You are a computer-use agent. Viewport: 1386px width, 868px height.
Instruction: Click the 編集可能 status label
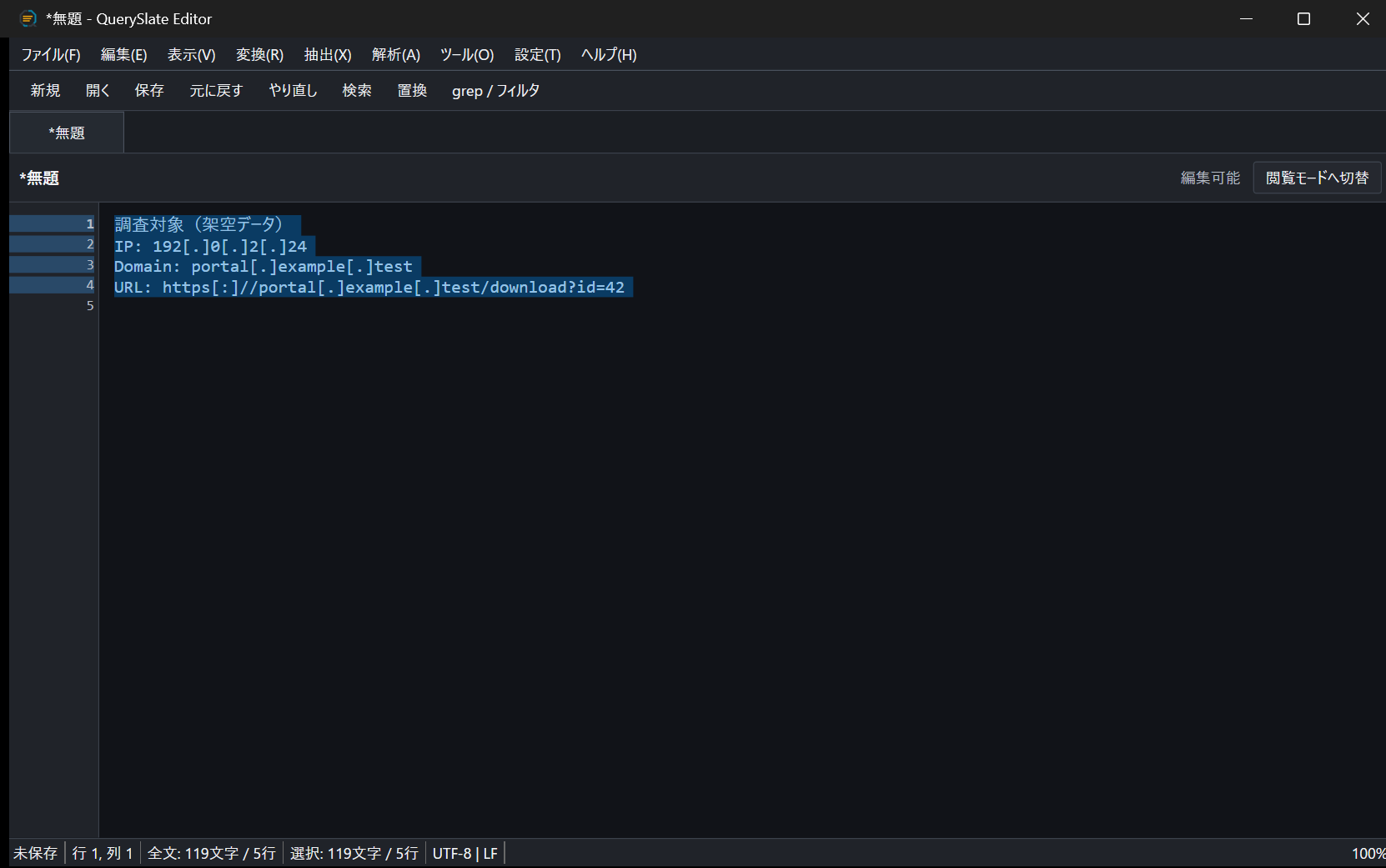coord(1210,178)
